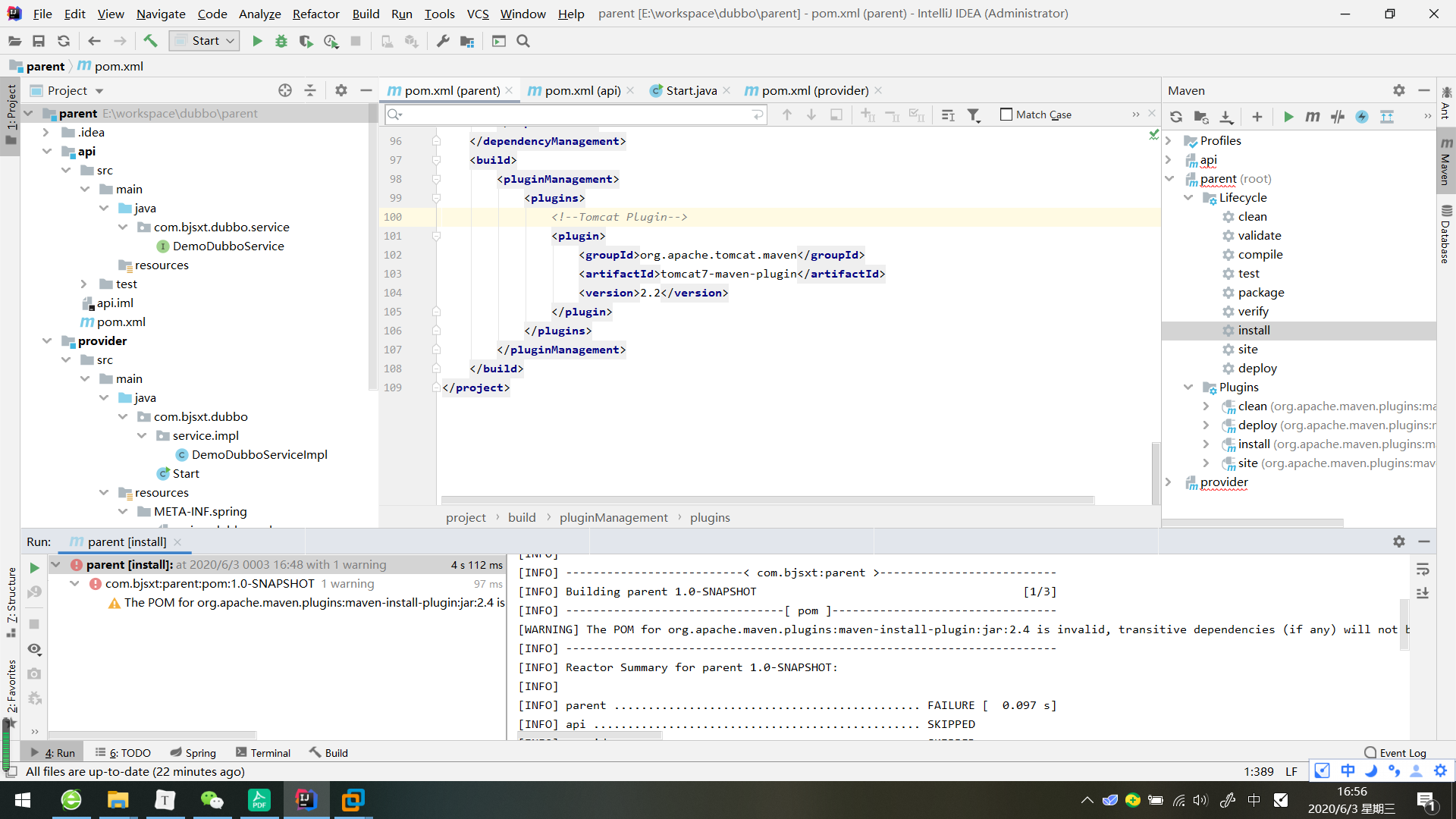Click scroll to end icon in Run console
The image size is (1456, 819).
tap(1423, 593)
